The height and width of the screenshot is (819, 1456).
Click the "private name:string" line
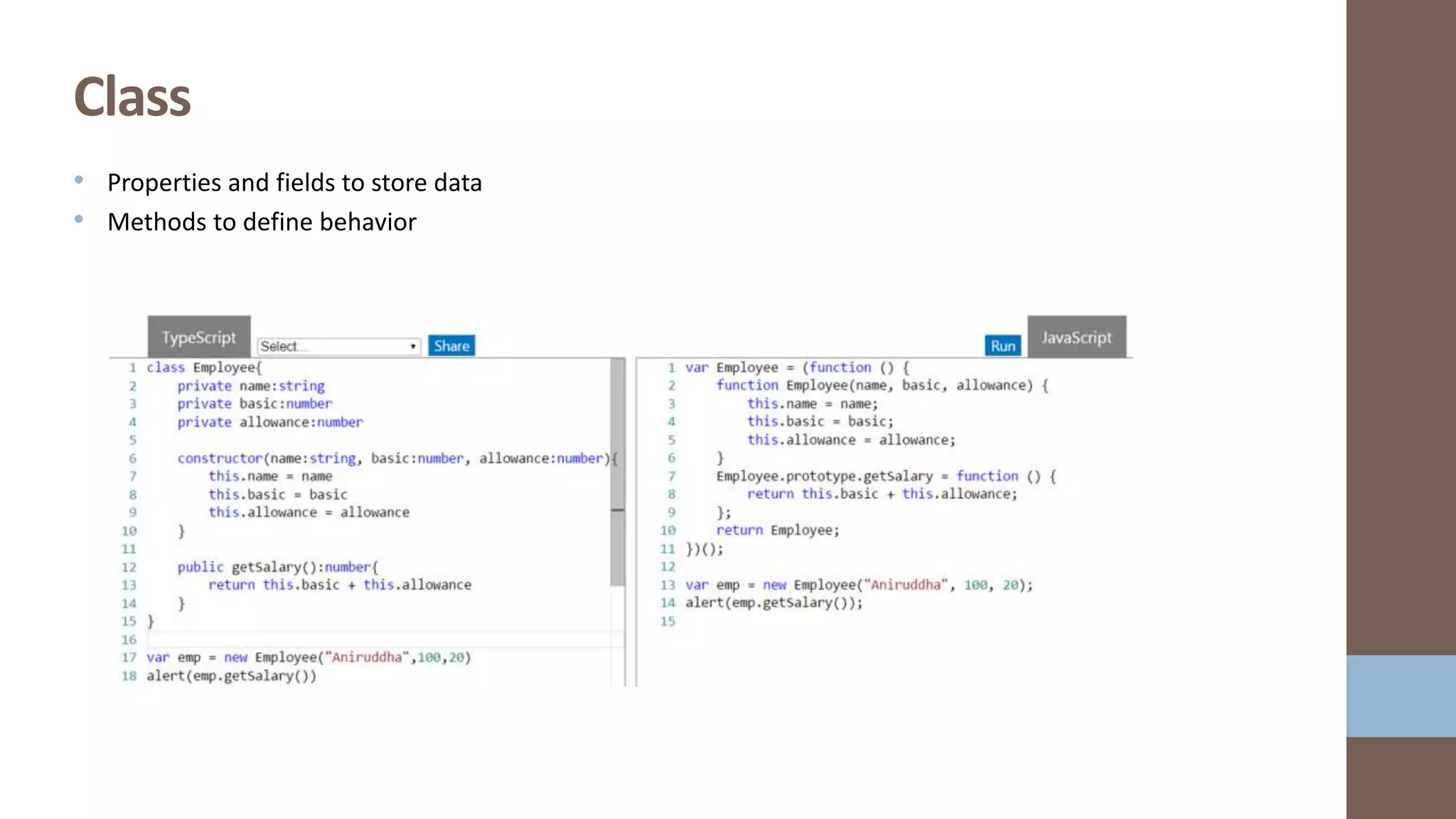251,386
